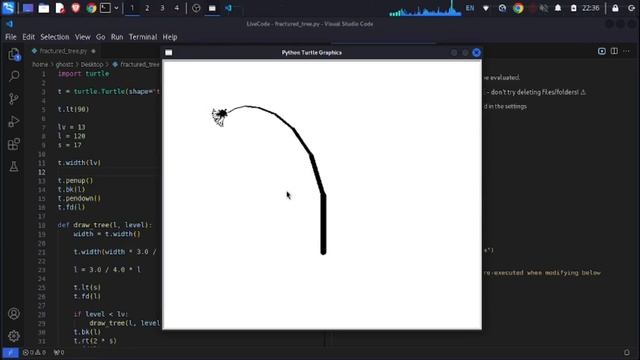Click the CPU graph monitor in panel
The height and width of the screenshot is (360, 640).
pyautogui.click(x=425, y=8)
